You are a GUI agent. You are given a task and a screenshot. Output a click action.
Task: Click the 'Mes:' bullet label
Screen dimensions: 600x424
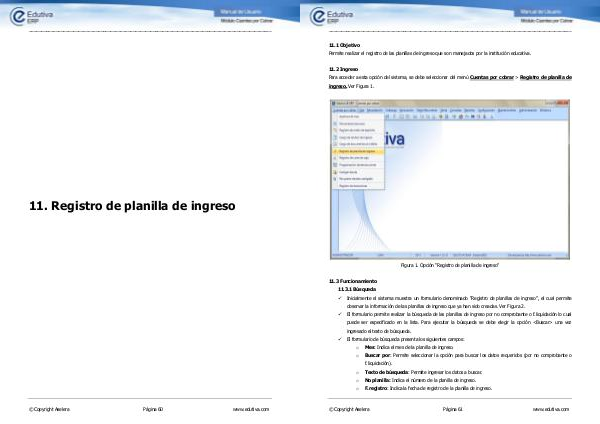tap(370, 347)
